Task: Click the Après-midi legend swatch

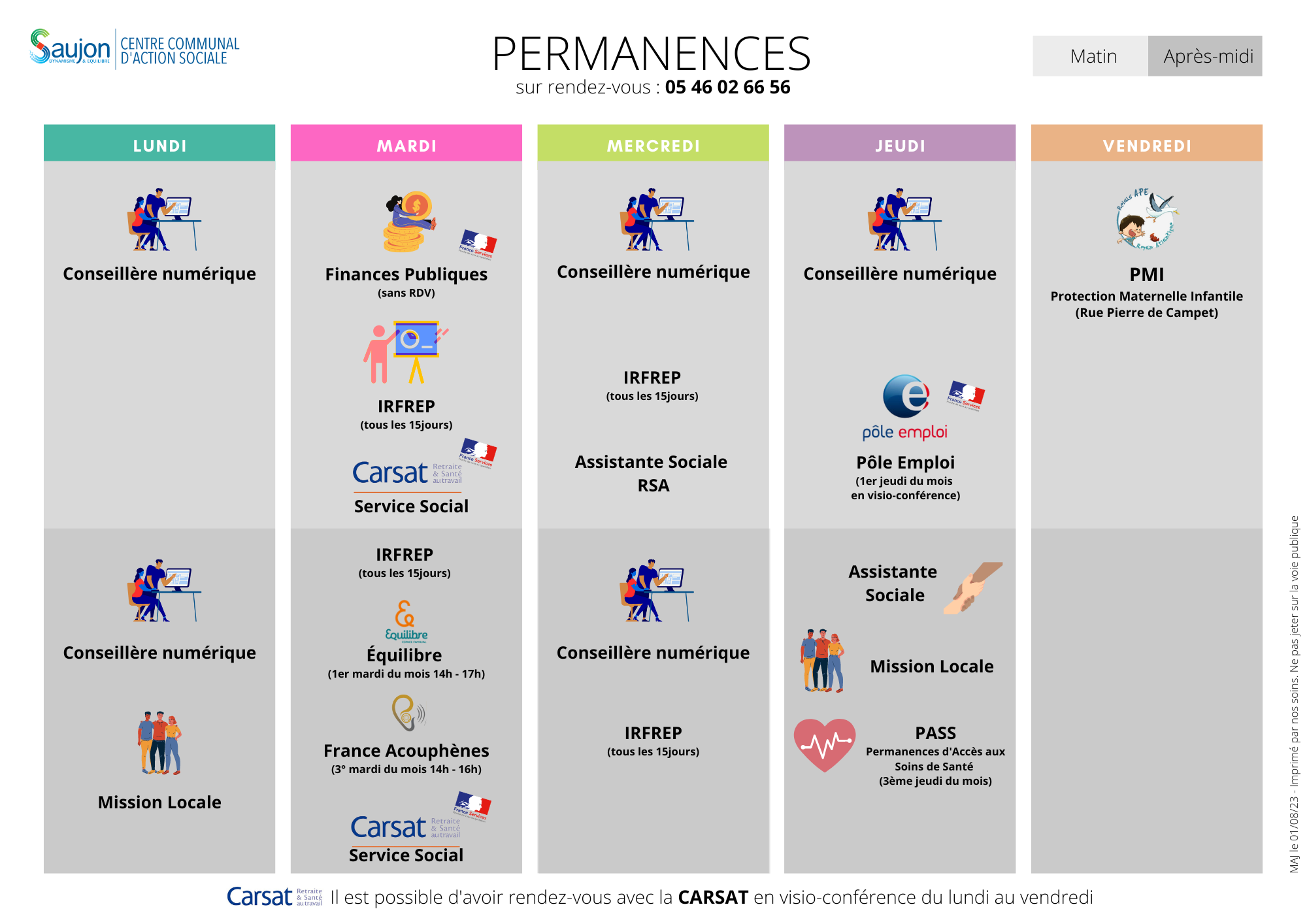Action: coord(1205,56)
